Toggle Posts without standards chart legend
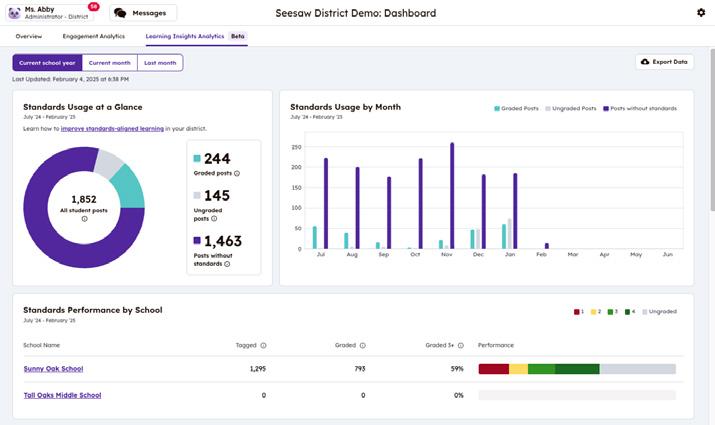 click(x=639, y=108)
